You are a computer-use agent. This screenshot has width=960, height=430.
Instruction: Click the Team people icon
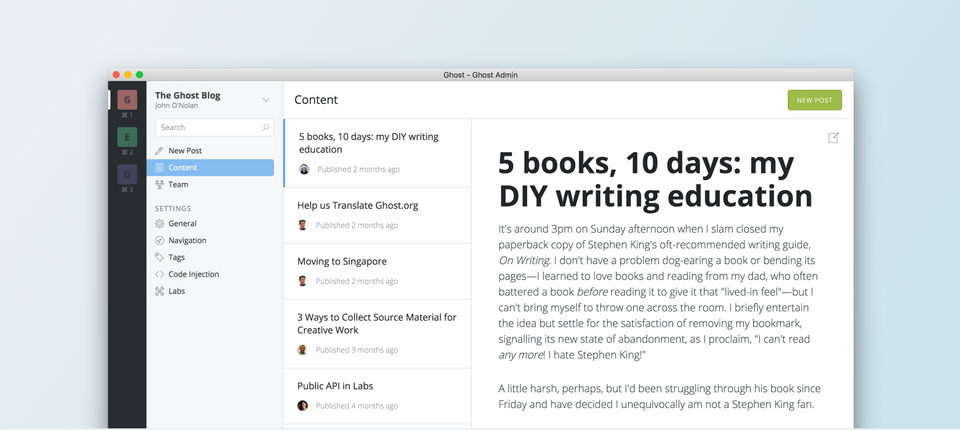pyautogui.click(x=159, y=184)
